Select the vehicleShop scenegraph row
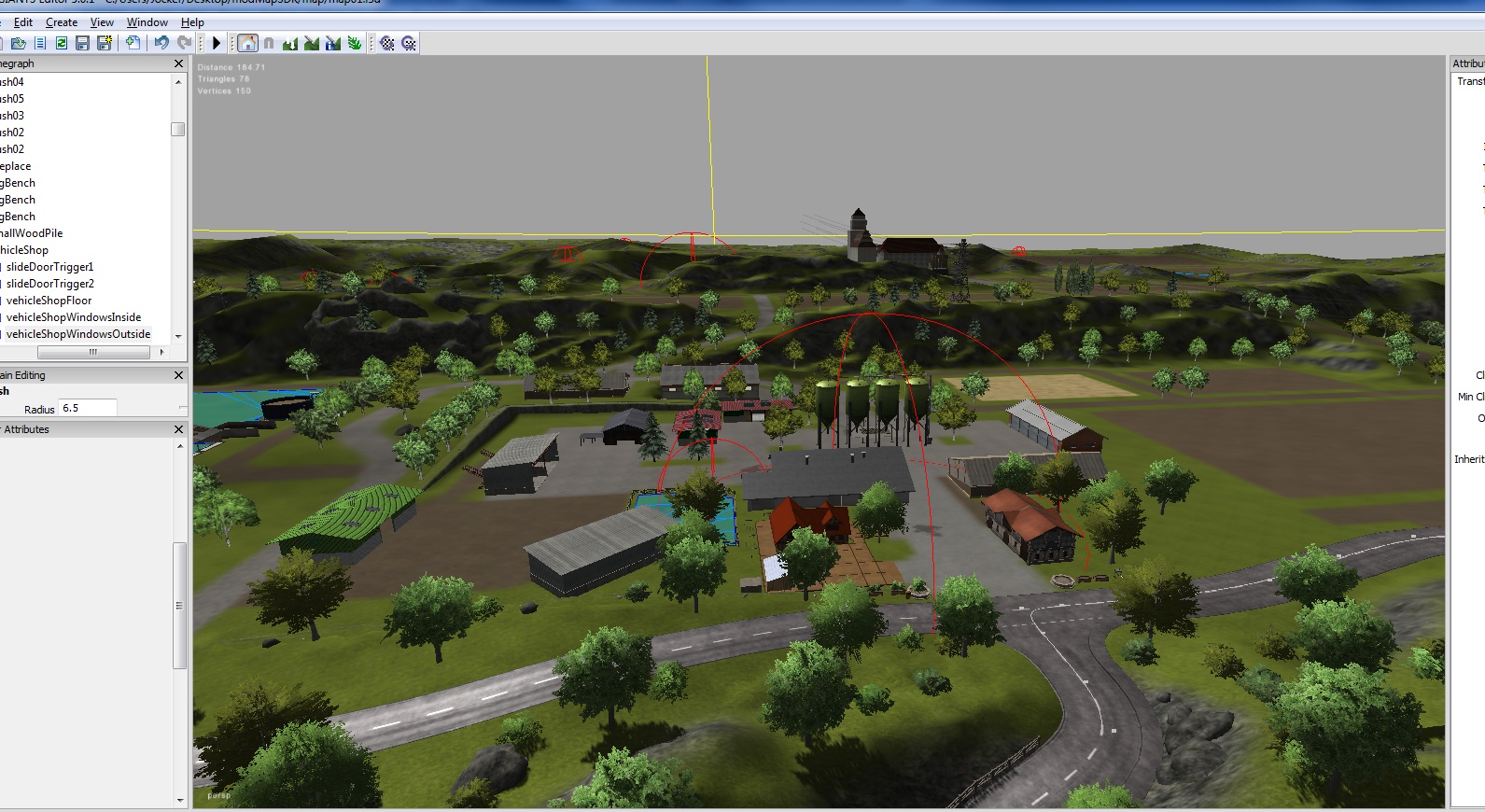This screenshot has width=1485, height=812. pos(24,250)
